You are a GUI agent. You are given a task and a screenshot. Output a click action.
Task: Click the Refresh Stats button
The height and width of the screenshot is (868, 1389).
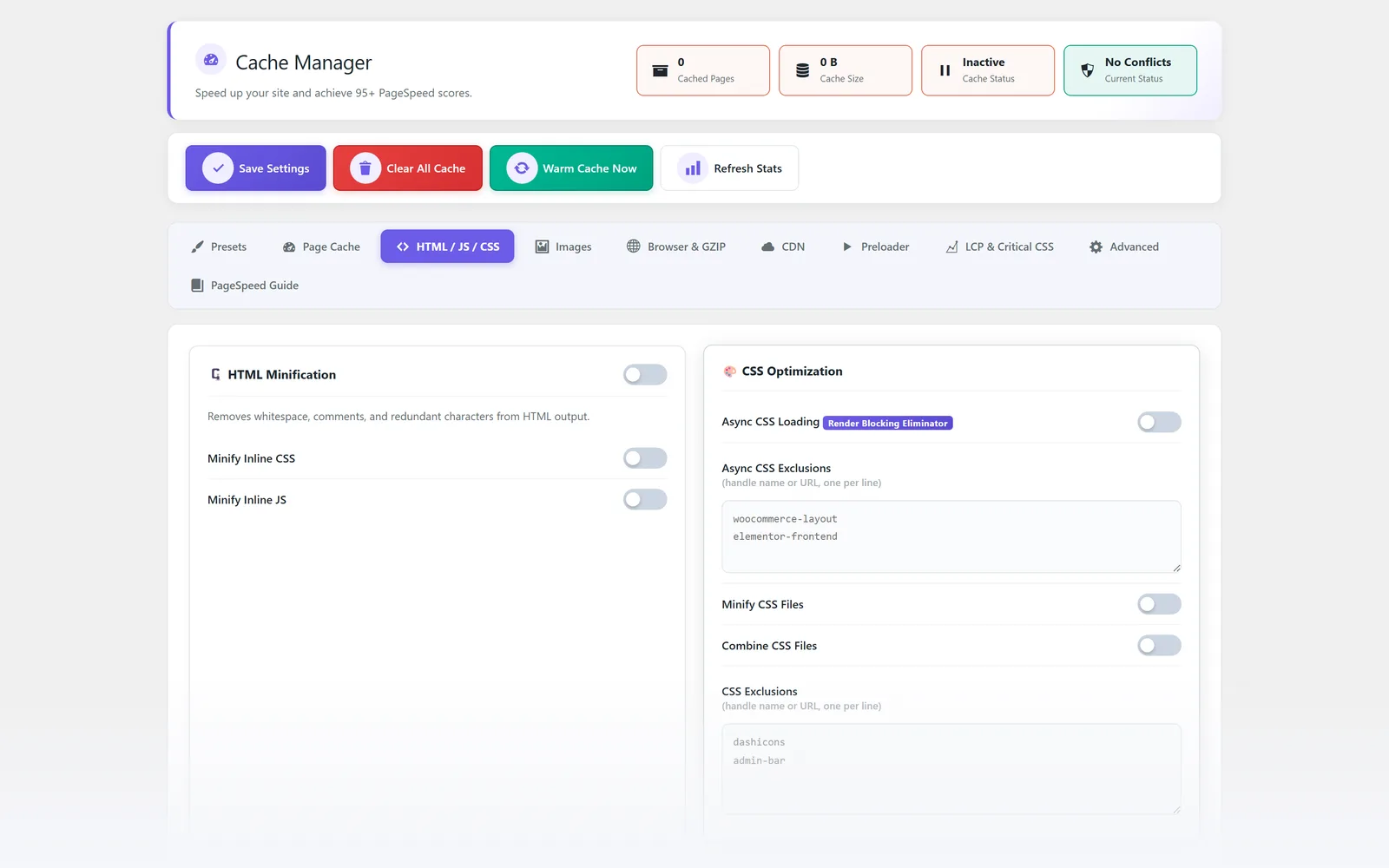pos(729,168)
